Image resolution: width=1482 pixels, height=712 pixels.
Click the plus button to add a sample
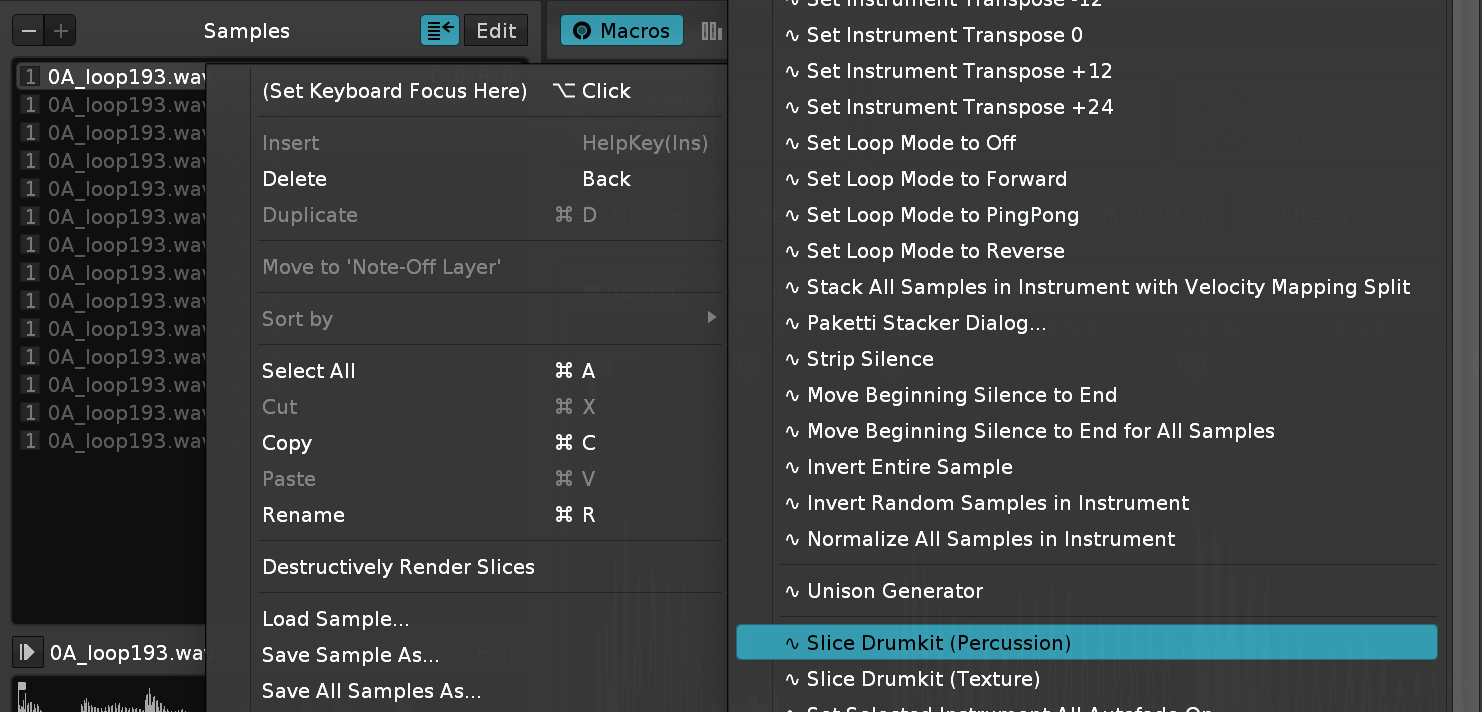click(x=61, y=31)
